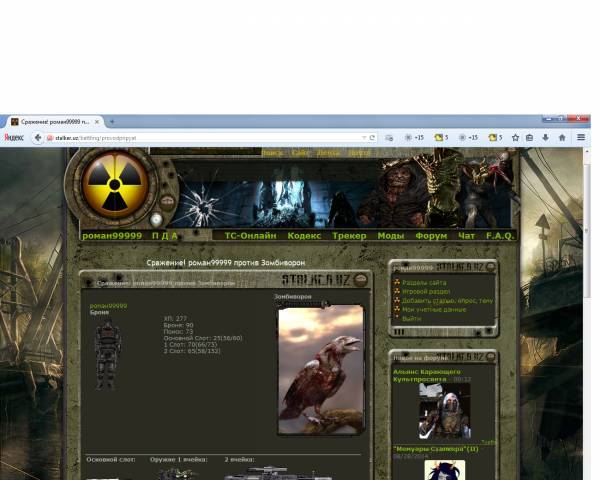Click the Выйти logout link

pyautogui.click(x=411, y=319)
